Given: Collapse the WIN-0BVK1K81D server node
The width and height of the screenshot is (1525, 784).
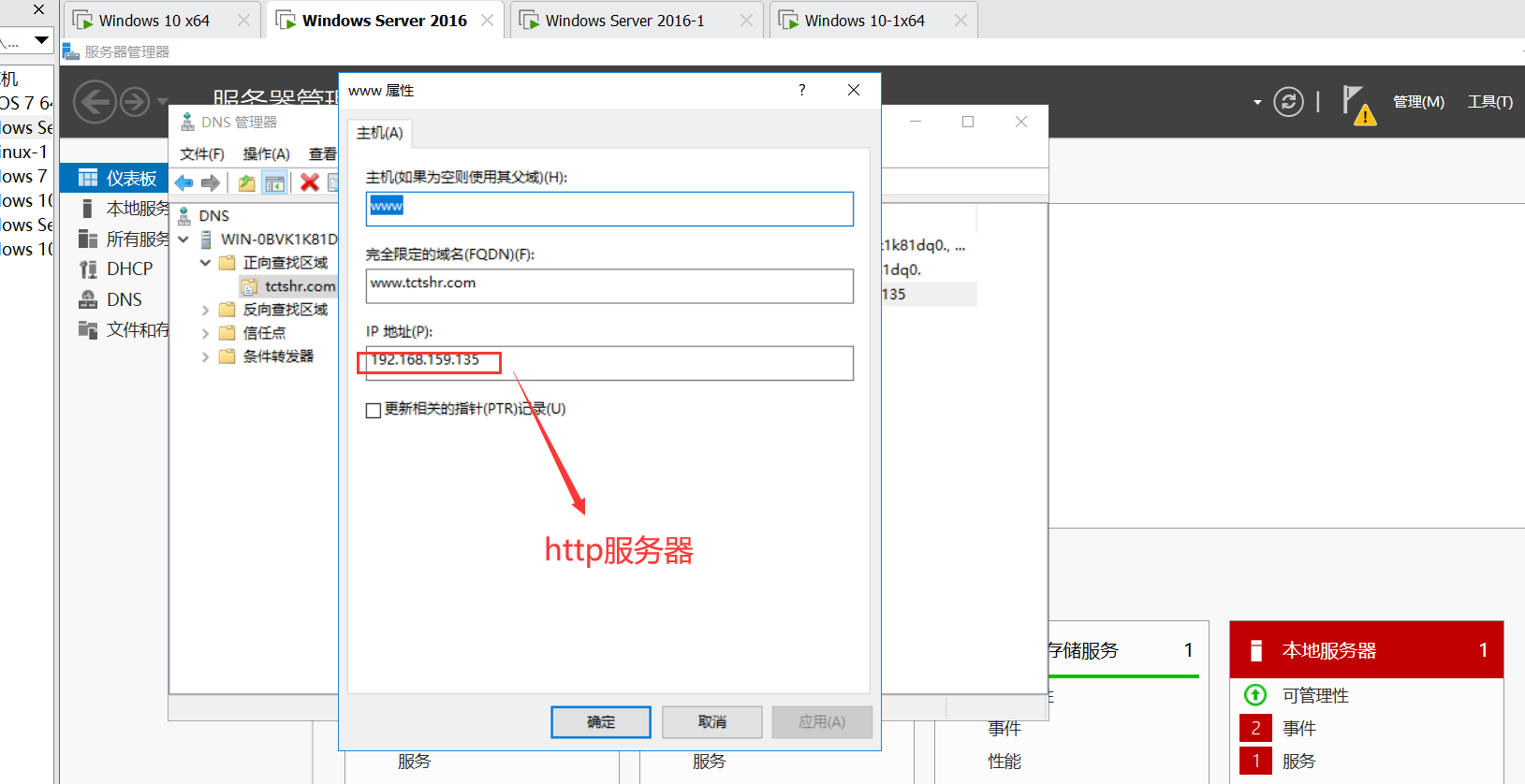Looking at the screenshot, I should tap(184, 240).
